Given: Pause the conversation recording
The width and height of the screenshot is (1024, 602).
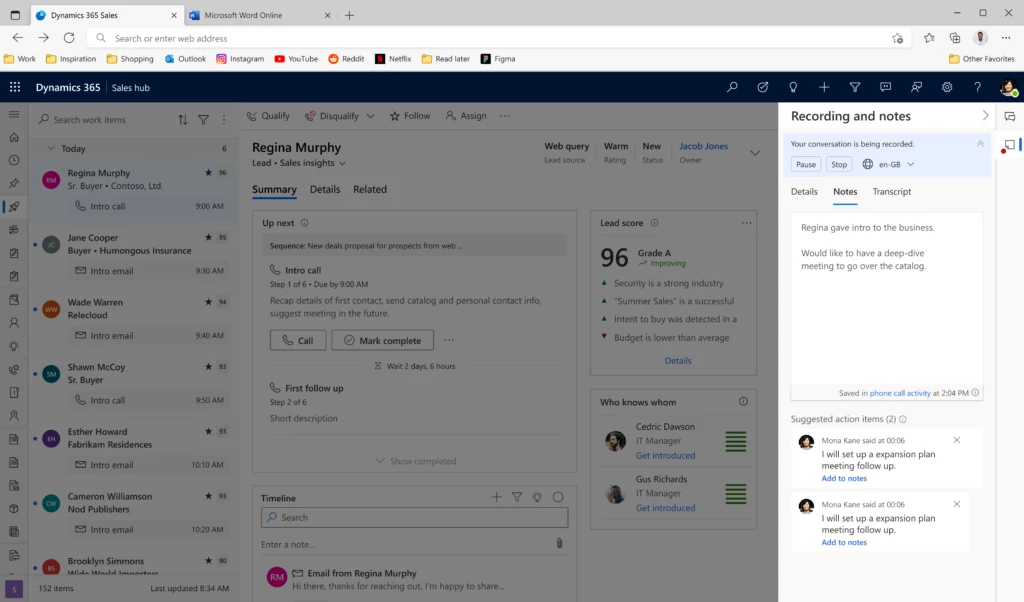Looking at the screenshot, I should coord(804,163).
